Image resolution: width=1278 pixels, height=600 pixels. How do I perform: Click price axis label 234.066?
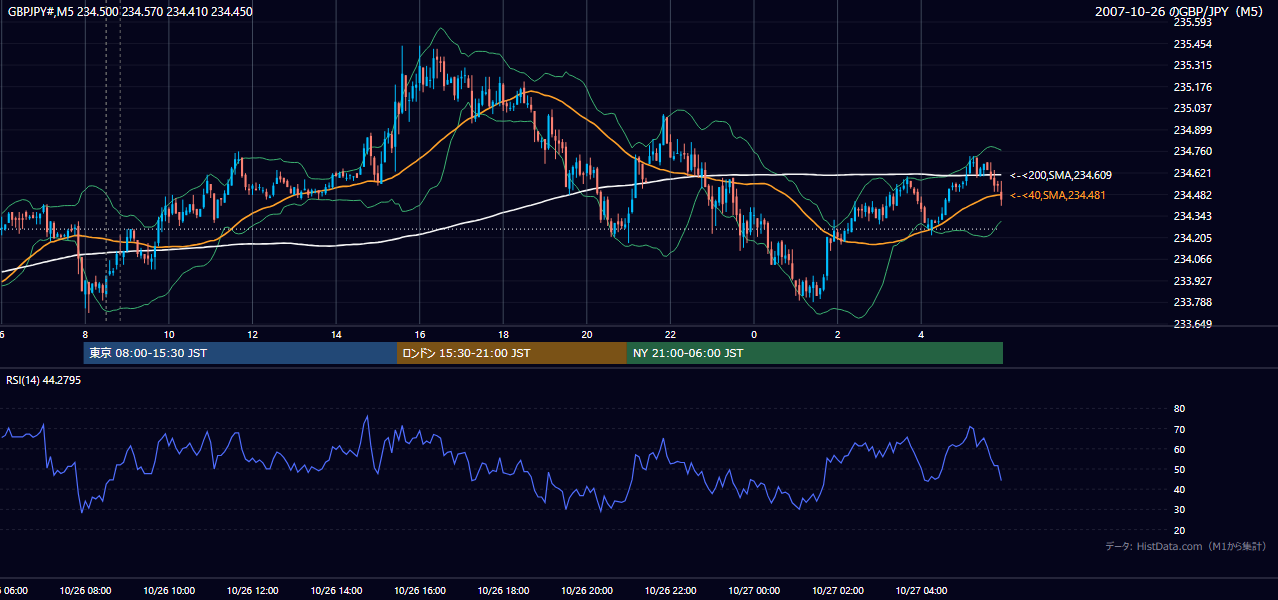[1193, 259]
